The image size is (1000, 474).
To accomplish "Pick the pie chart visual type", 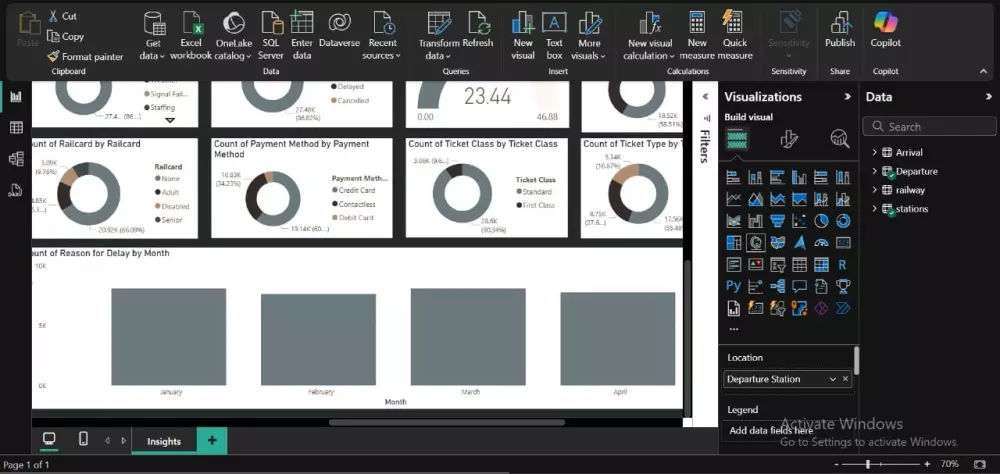I will click(x=821, y=221).
